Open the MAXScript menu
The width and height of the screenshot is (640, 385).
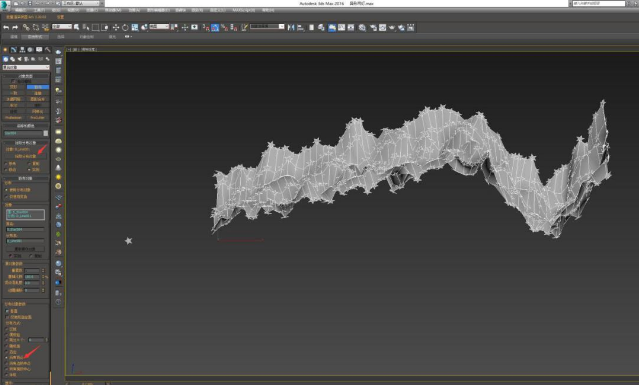244,10
